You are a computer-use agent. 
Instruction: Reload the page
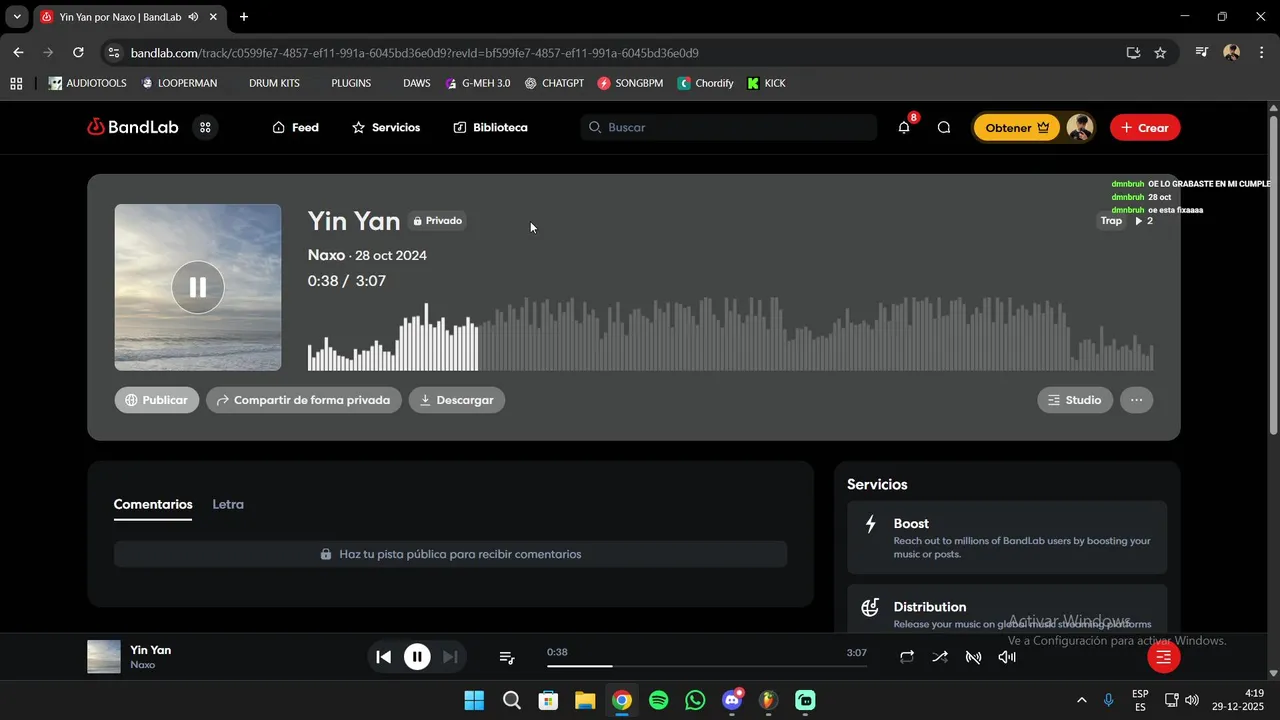78,53
